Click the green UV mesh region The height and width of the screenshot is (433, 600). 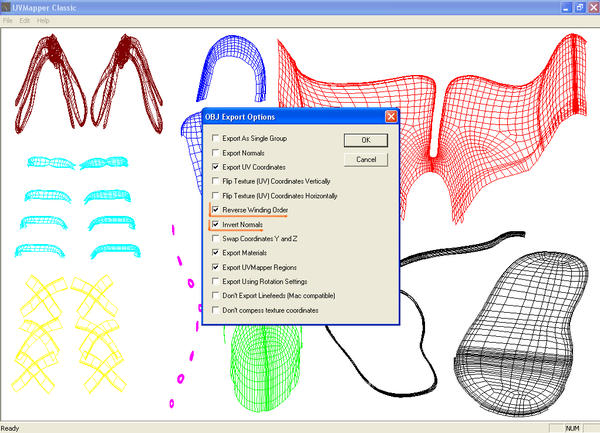(264, 367)
